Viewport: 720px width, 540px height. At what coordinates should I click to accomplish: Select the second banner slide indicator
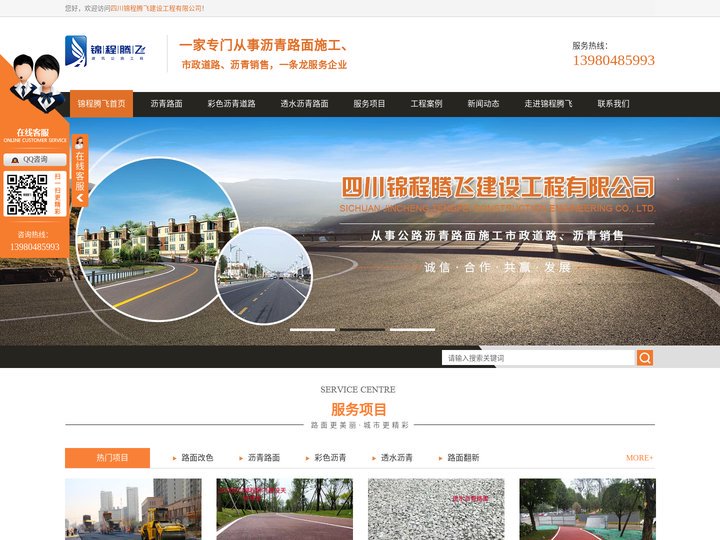click(x=362, y=330)
